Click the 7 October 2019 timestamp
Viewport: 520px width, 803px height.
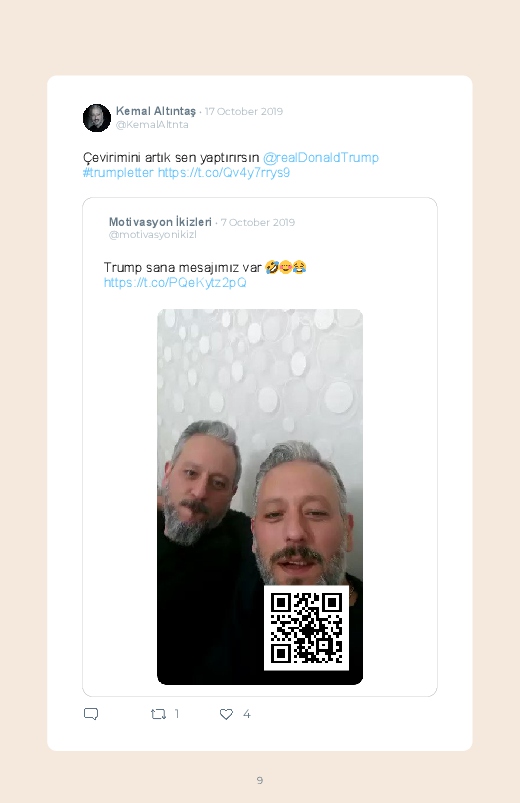tap(258, 223)
